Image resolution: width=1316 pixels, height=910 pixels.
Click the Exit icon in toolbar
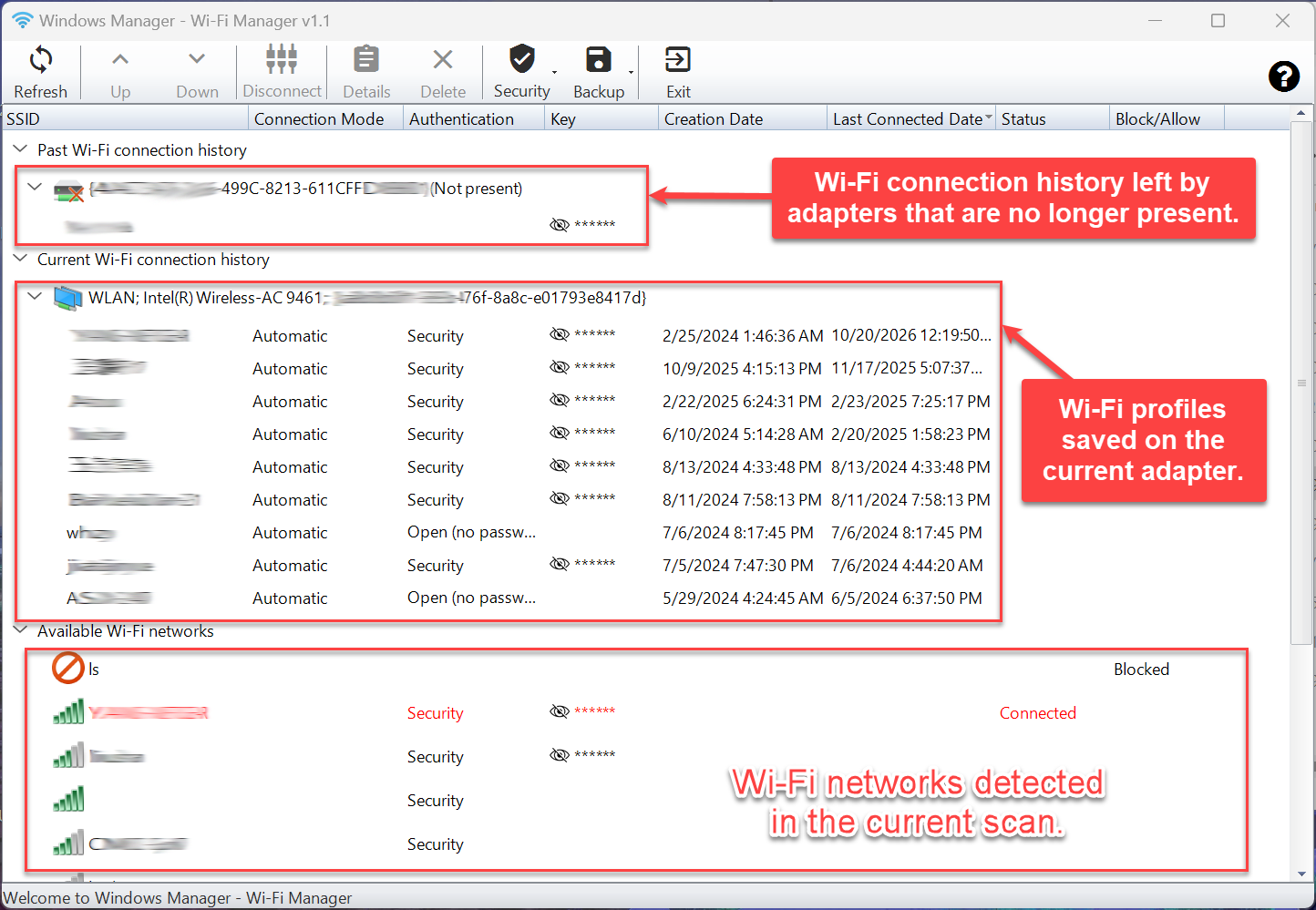(x=678, y=59)
